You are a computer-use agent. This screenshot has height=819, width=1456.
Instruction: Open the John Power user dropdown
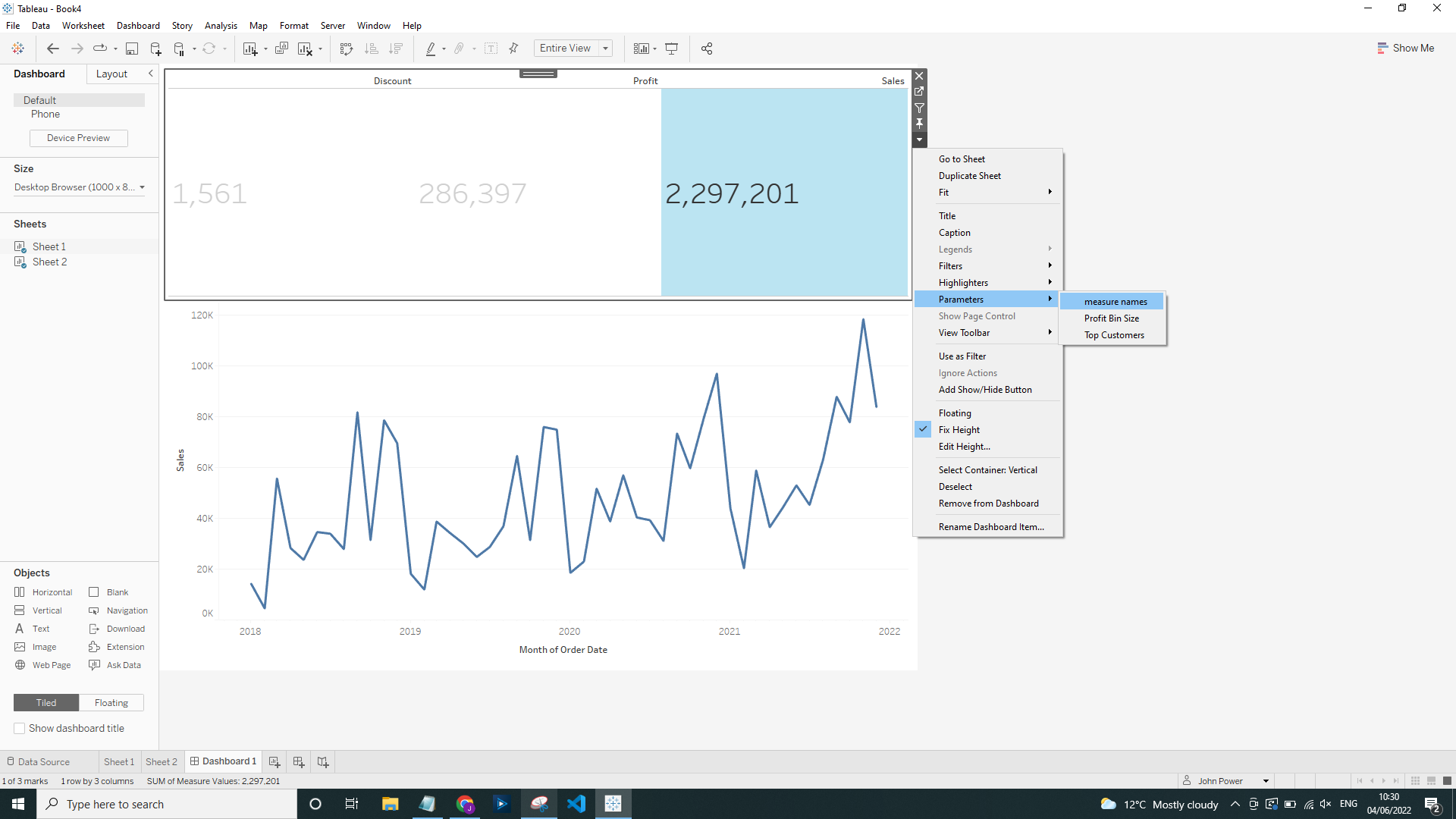pyautogui.click(x=1266, y=781)
